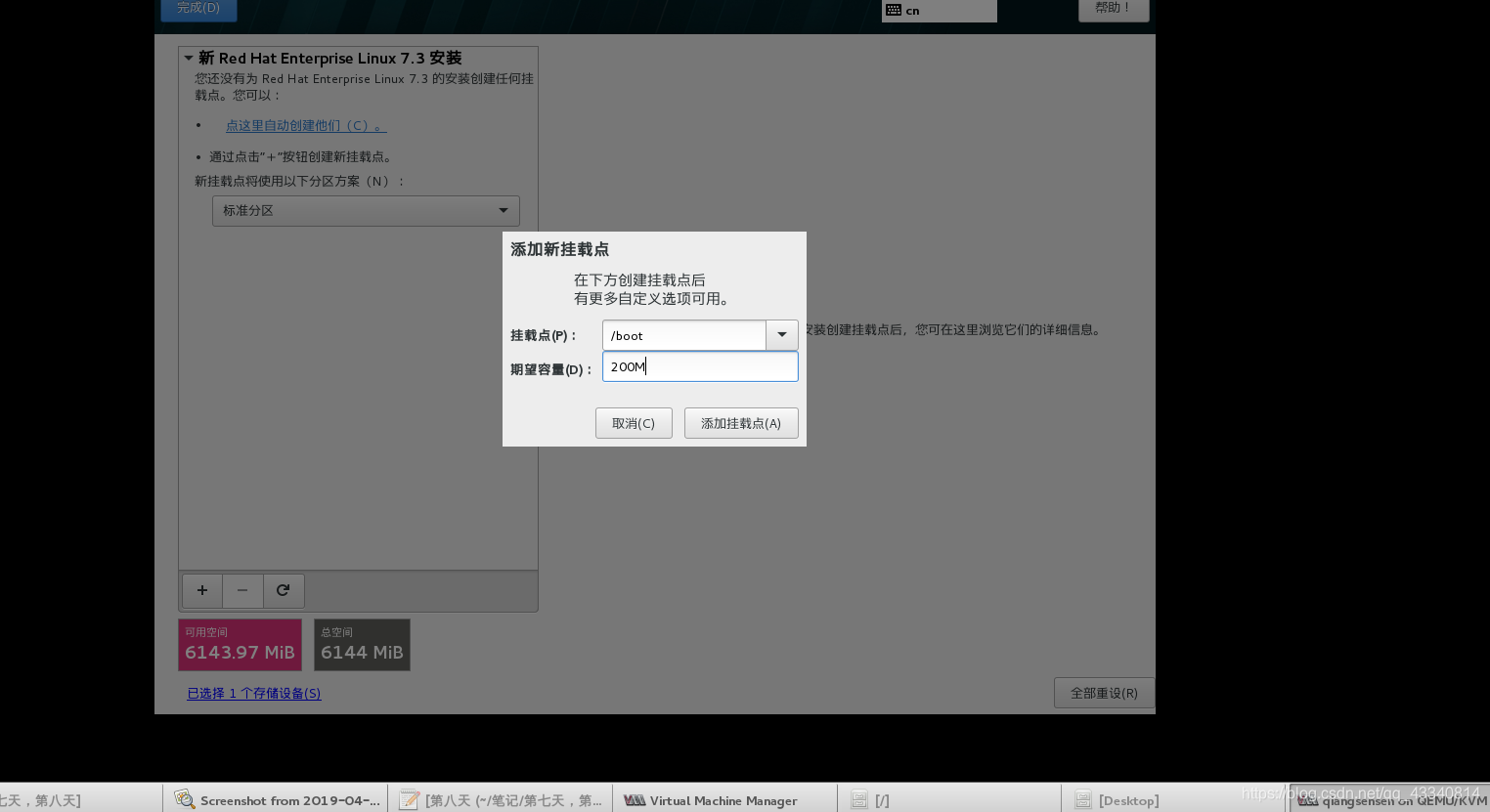Switch to the notes editor taskbar item
The image size is (1490, 812).
click(501, 799)
